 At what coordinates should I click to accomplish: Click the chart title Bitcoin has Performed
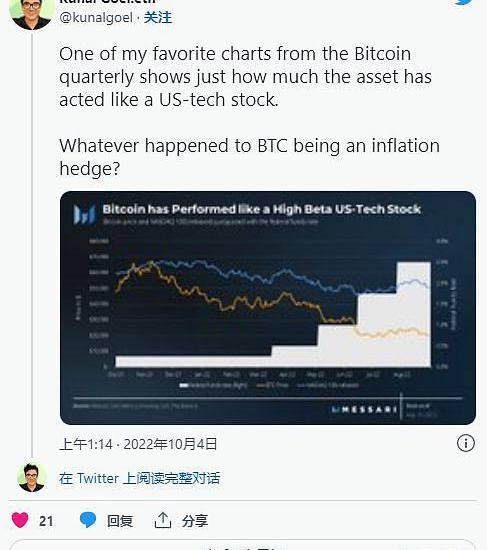pyautogui.click(x=261, y=209)
